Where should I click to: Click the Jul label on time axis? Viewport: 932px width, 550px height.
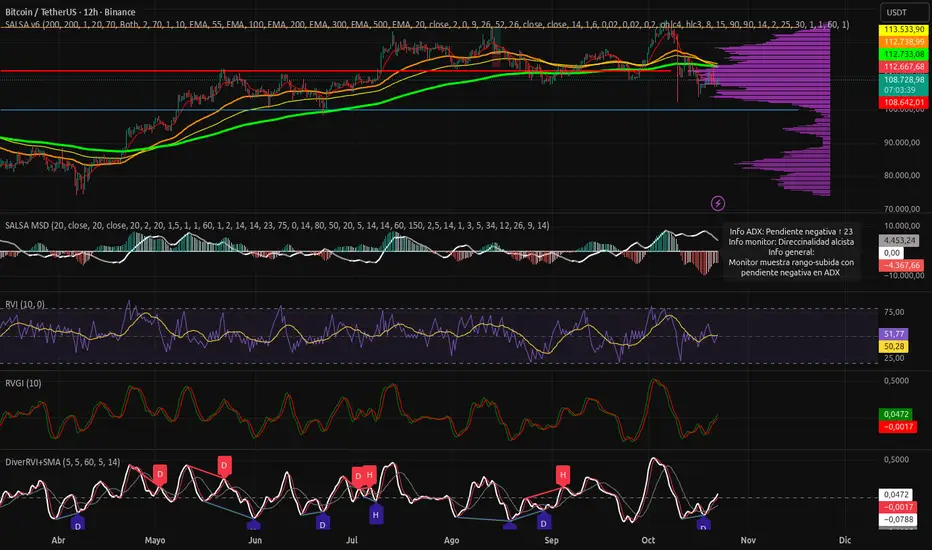352,540
